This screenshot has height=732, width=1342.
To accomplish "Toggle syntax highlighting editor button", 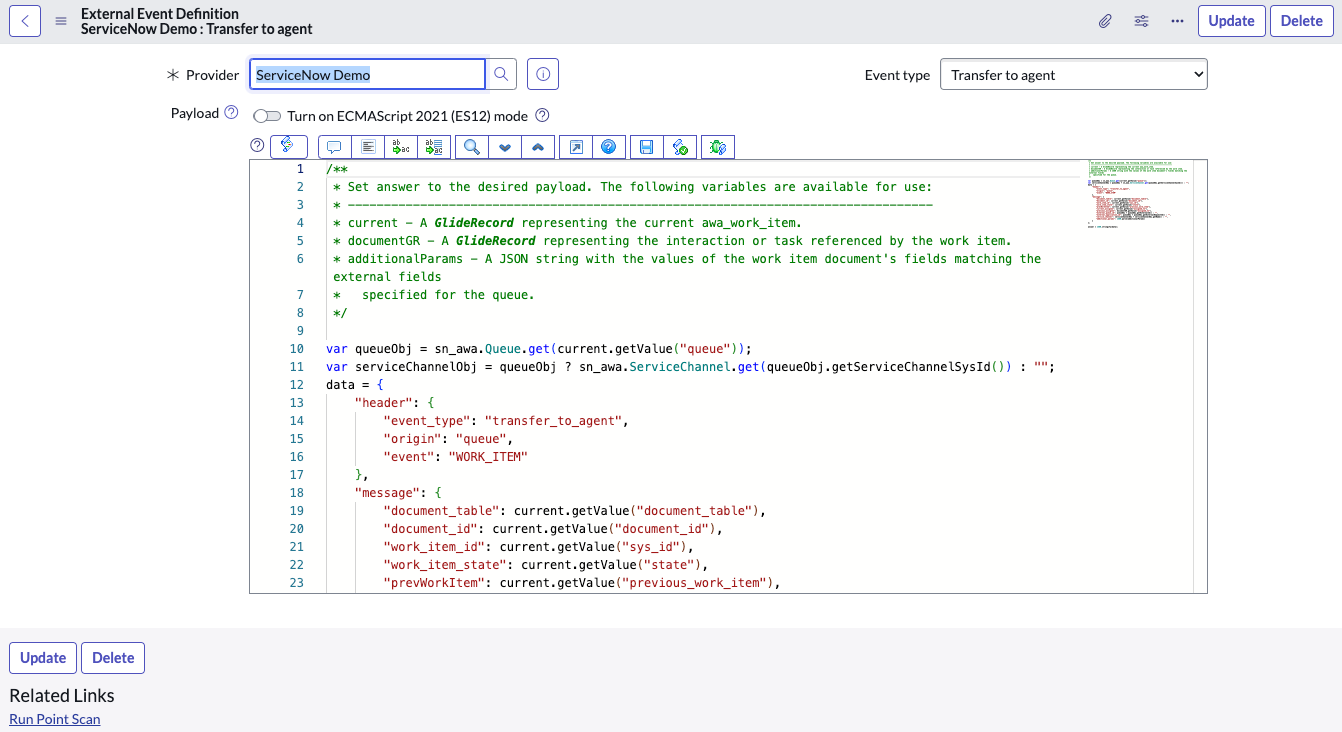I will pyautogui.click(x=288, y=146).
